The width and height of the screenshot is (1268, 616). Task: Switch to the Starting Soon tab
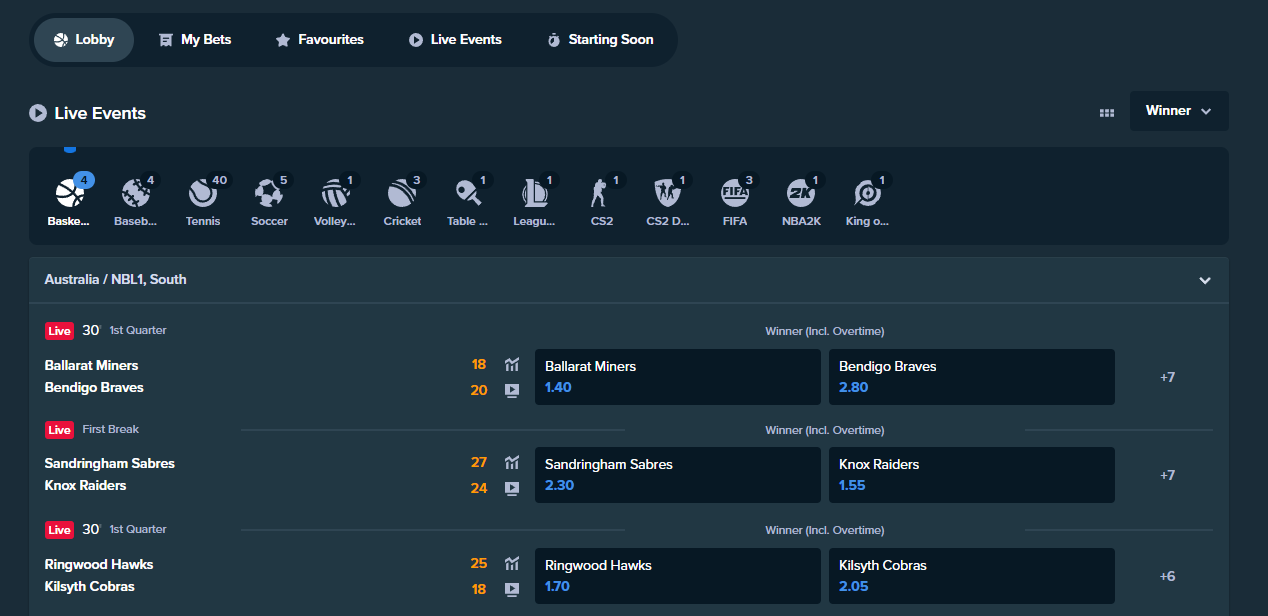[600, 40]
